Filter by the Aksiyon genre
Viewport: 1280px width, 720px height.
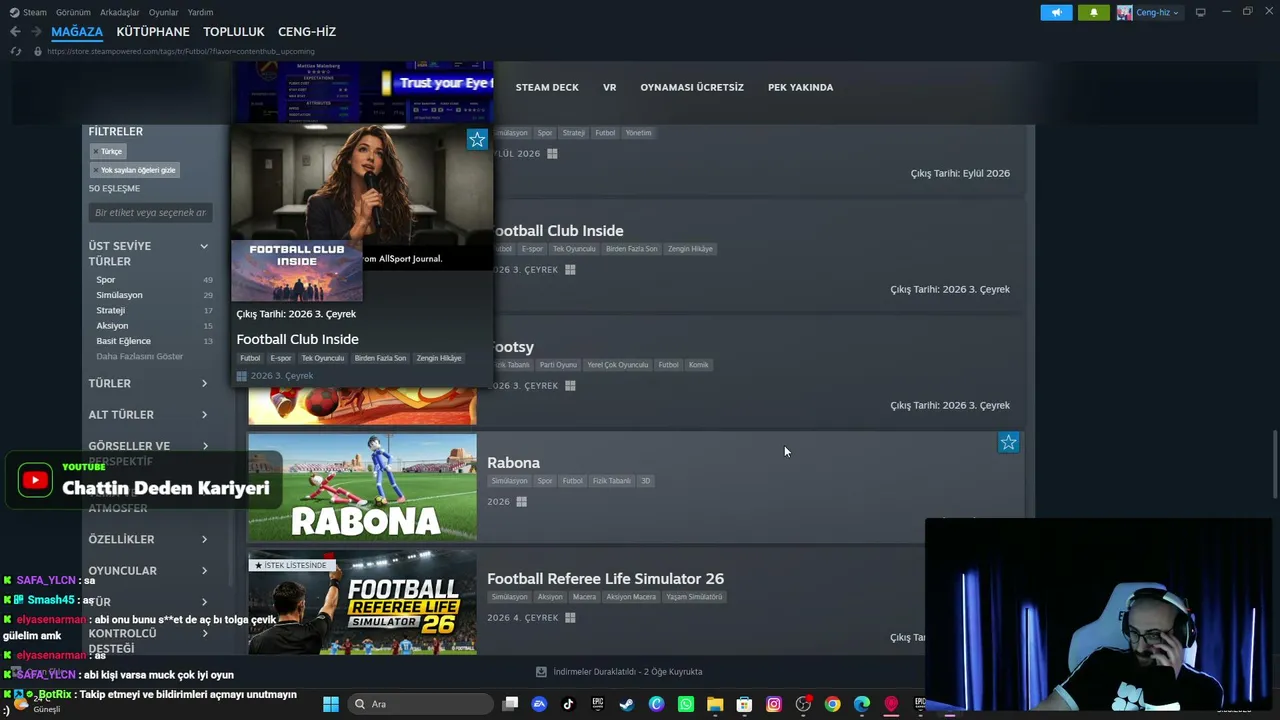tap(112, 325)
